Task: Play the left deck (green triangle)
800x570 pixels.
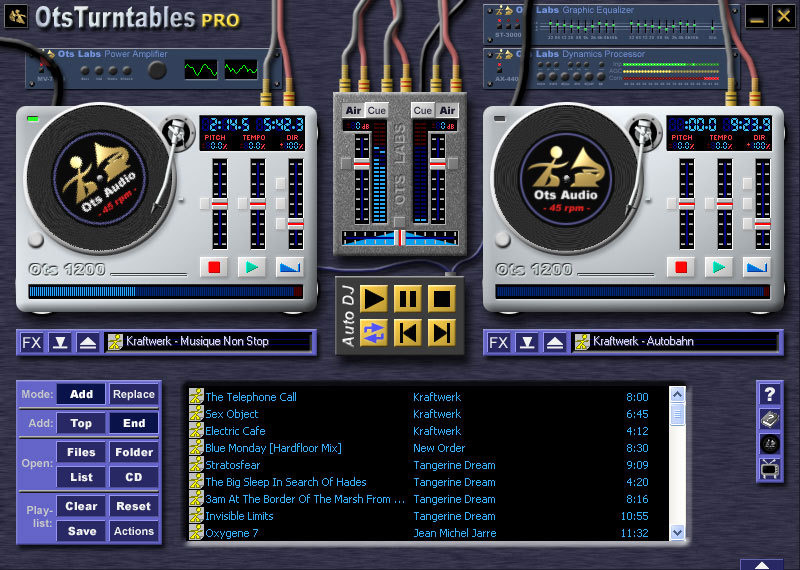Action: pyautogui.click(x=252, y=267)
